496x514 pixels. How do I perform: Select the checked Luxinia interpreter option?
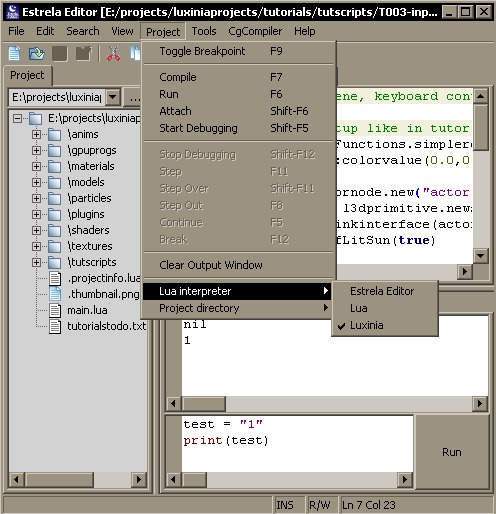pyautogui.click(x=385, y=325)
